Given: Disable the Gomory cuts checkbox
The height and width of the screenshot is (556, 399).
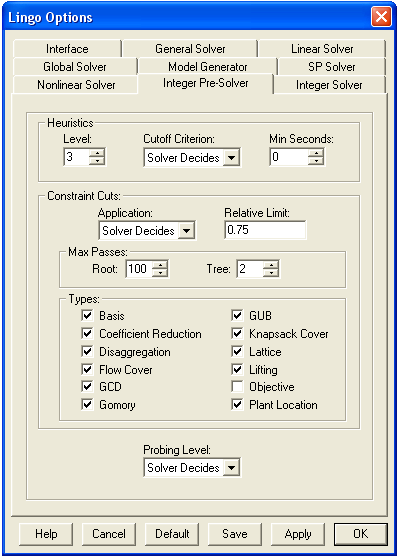Looking at the screenshot, I should pyautogui.click(x=87, y=404).
